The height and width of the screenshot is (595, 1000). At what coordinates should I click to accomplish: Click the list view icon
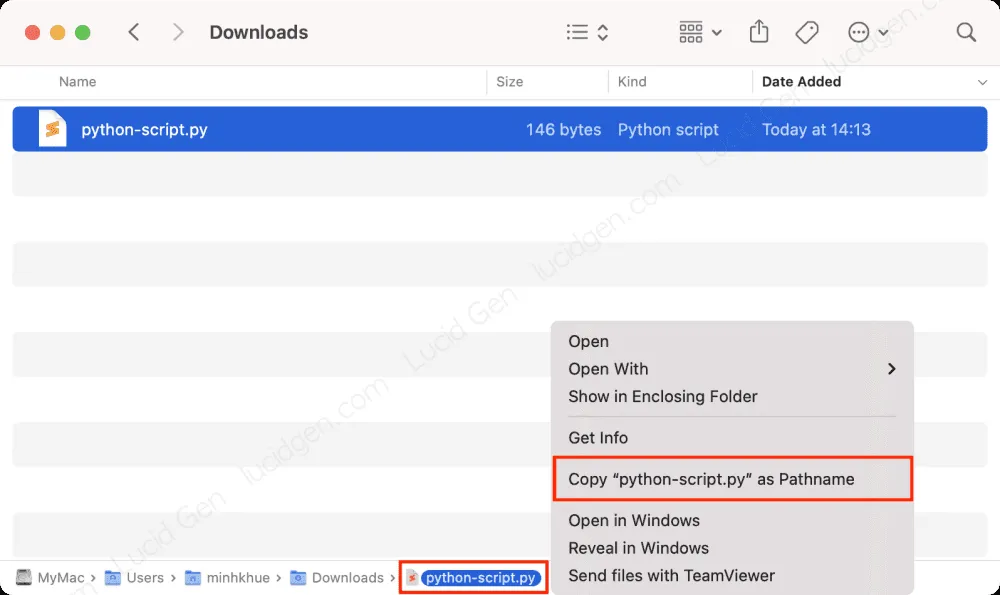click(x=577, y=31)
